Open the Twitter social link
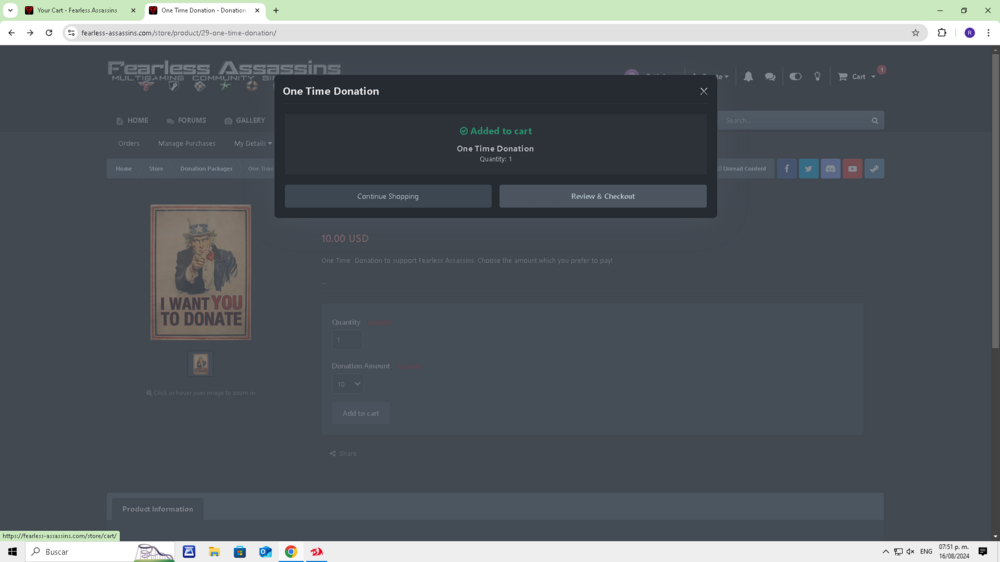1000x562 pixels. click(x=808, y=168)
